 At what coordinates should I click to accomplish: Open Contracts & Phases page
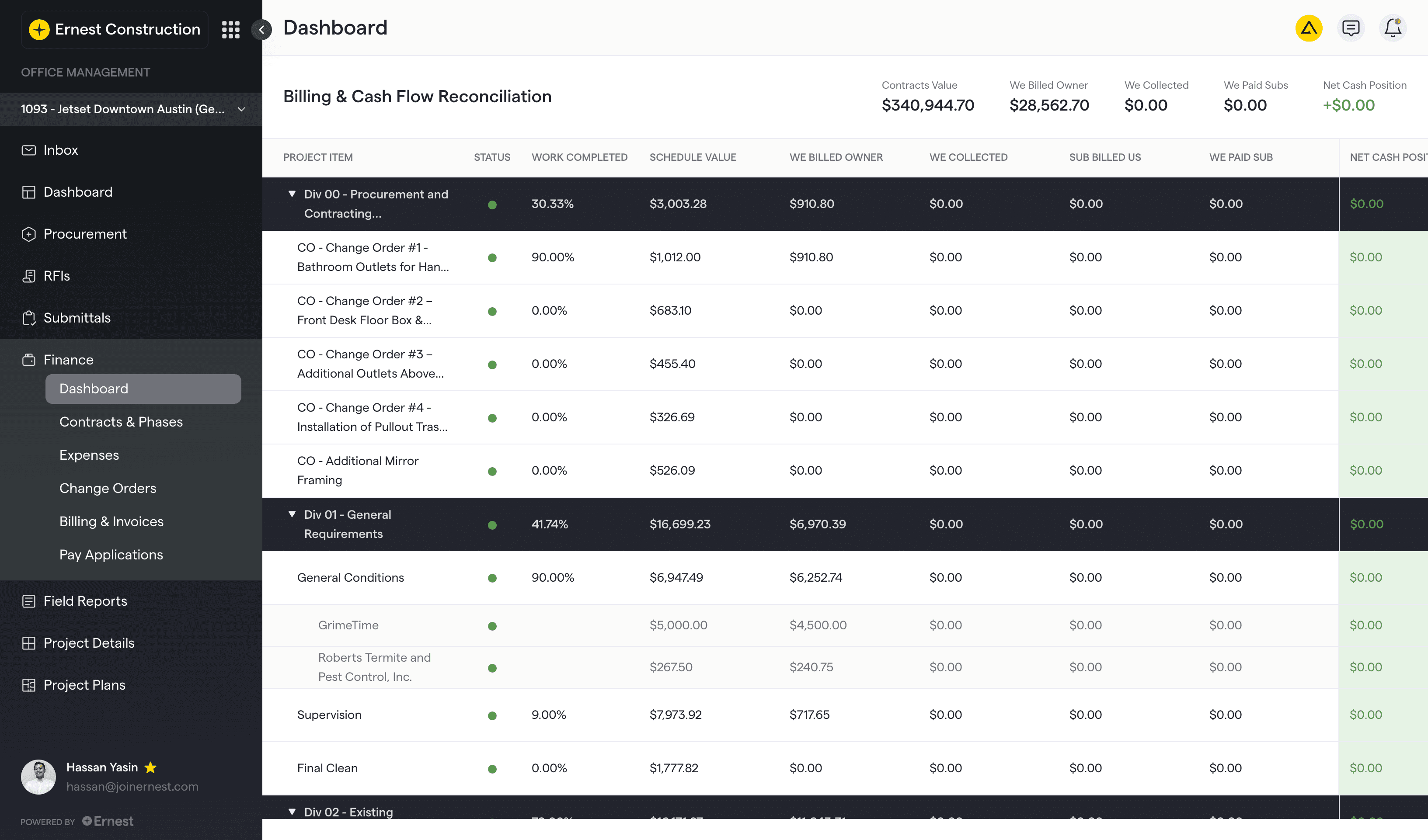coord(121,421)
